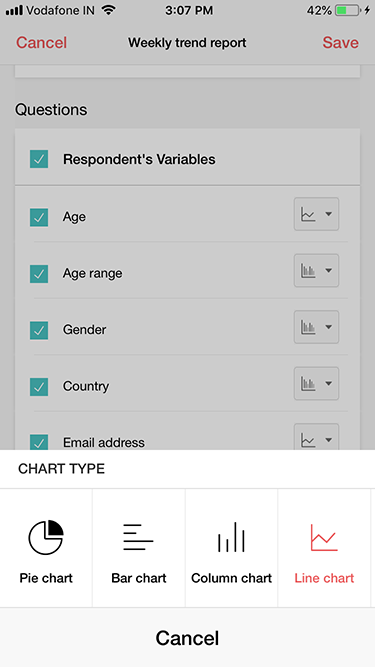
Task: Tap the Respondent's Variables label
Action: coord(139,159)
